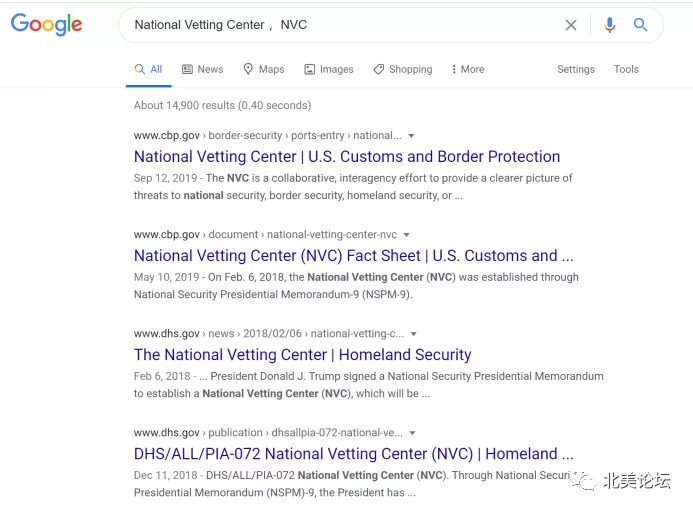Expand the More options menu
This screenshot has height=511, width=693.
tap(468, 69)
